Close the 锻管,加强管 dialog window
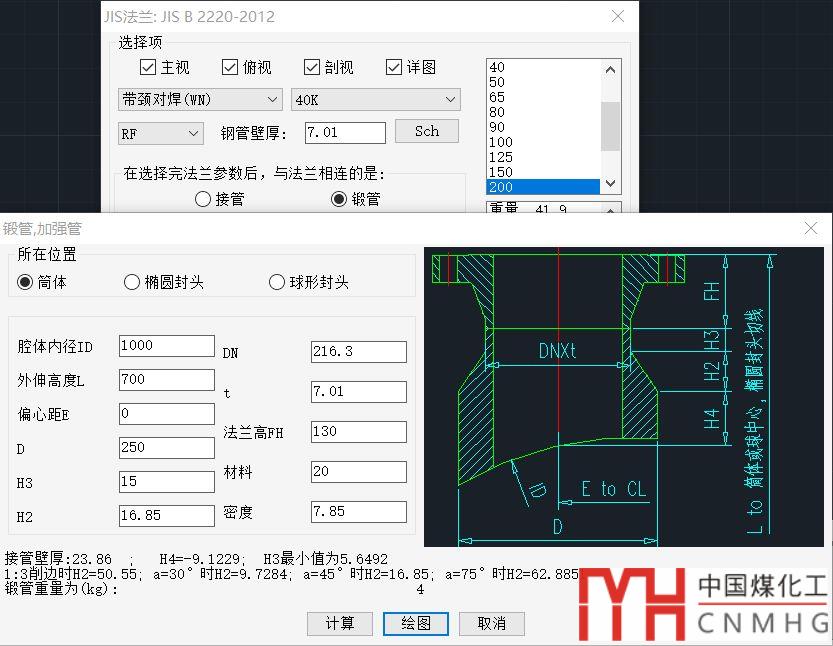This screenshot has width=833, height=646. (811, 228)
